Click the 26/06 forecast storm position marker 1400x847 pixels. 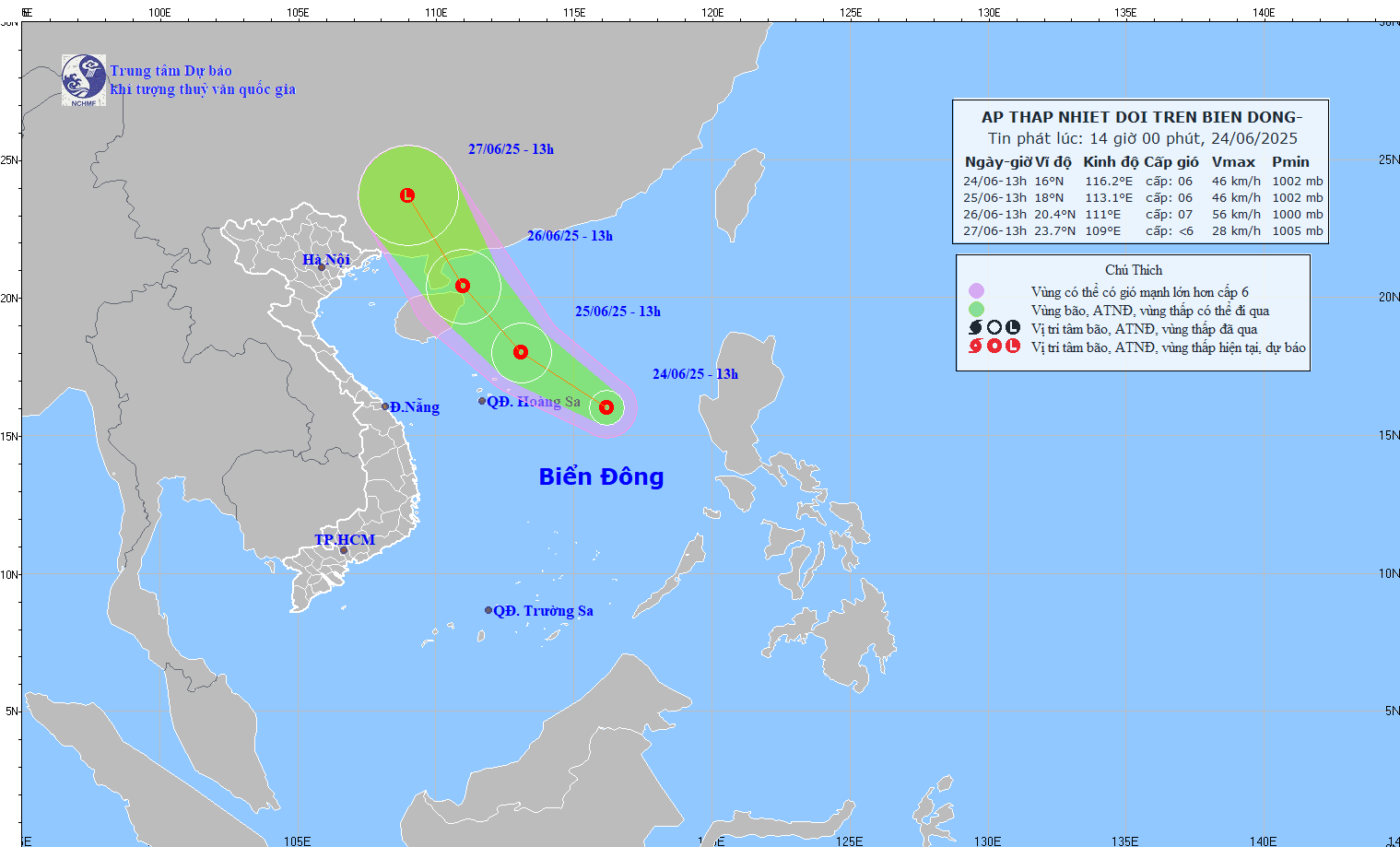462,286
